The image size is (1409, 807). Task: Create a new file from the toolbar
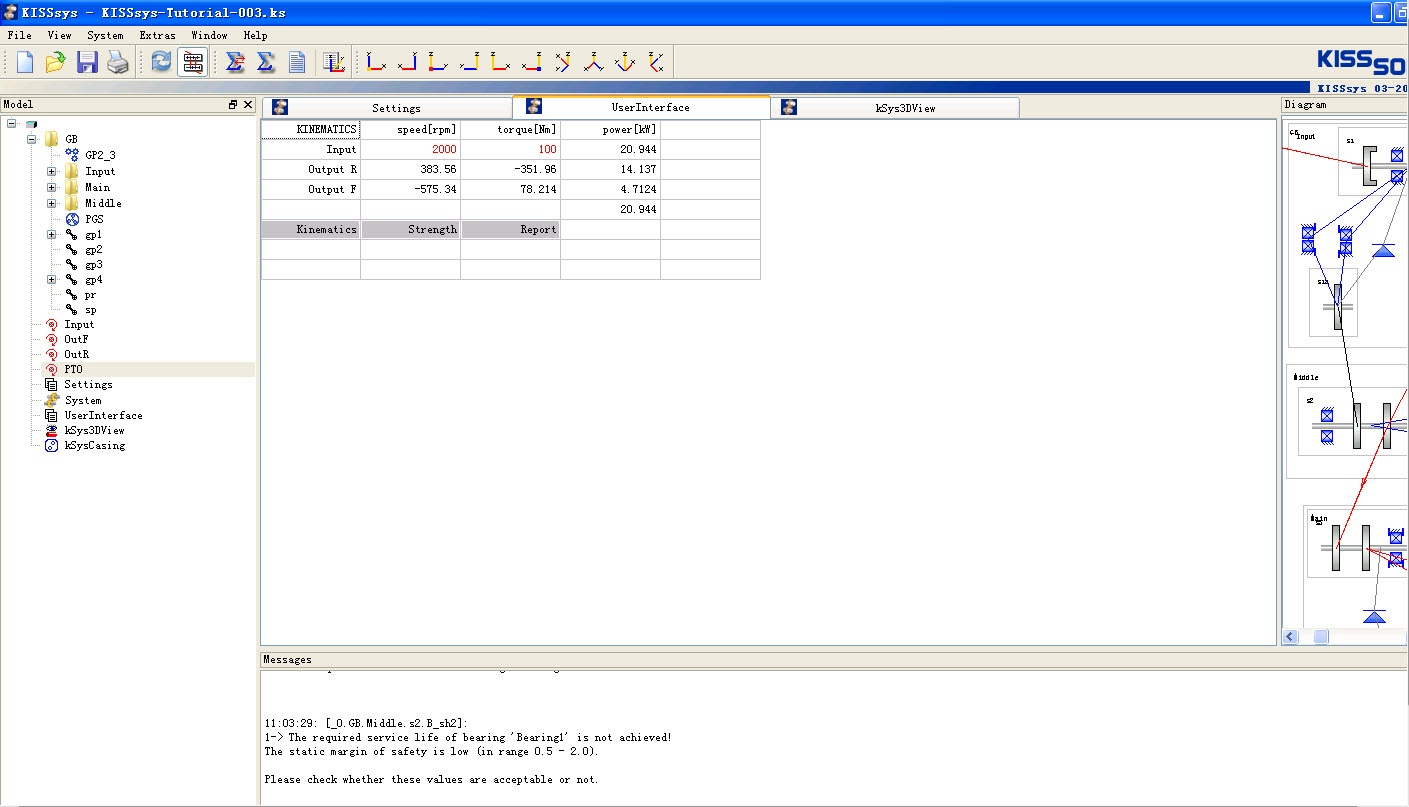click(x=25, y=62)
